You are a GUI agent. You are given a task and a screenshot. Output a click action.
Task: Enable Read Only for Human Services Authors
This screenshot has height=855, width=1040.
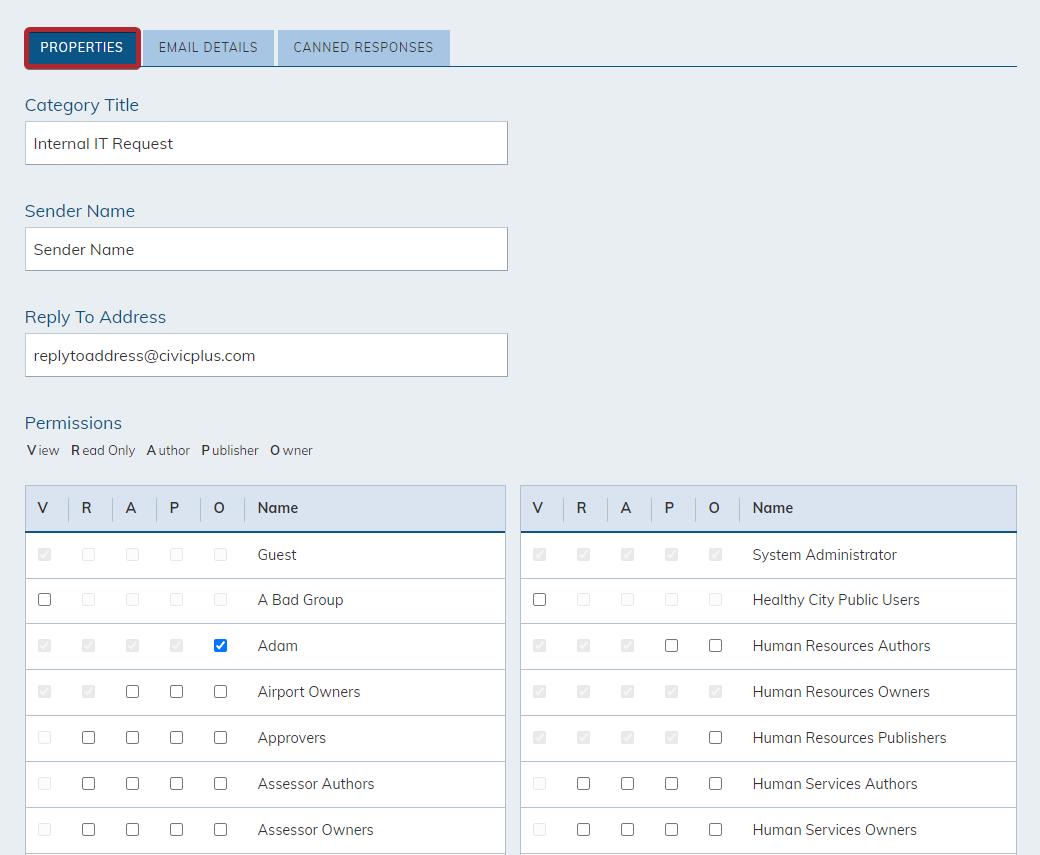coord(583,783)
